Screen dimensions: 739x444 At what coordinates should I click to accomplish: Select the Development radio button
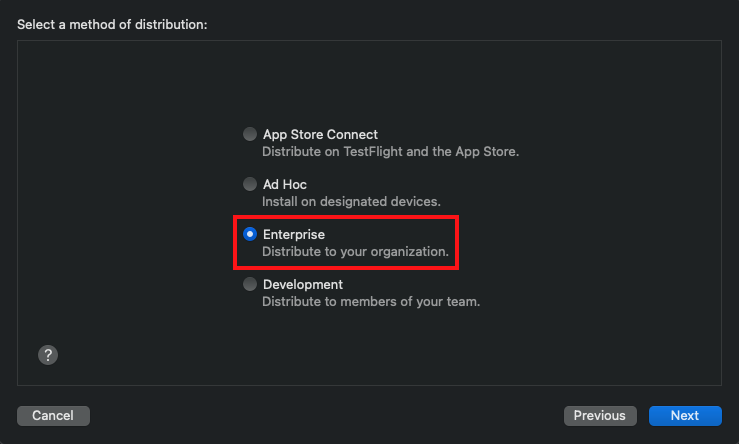tap(250, 284)
